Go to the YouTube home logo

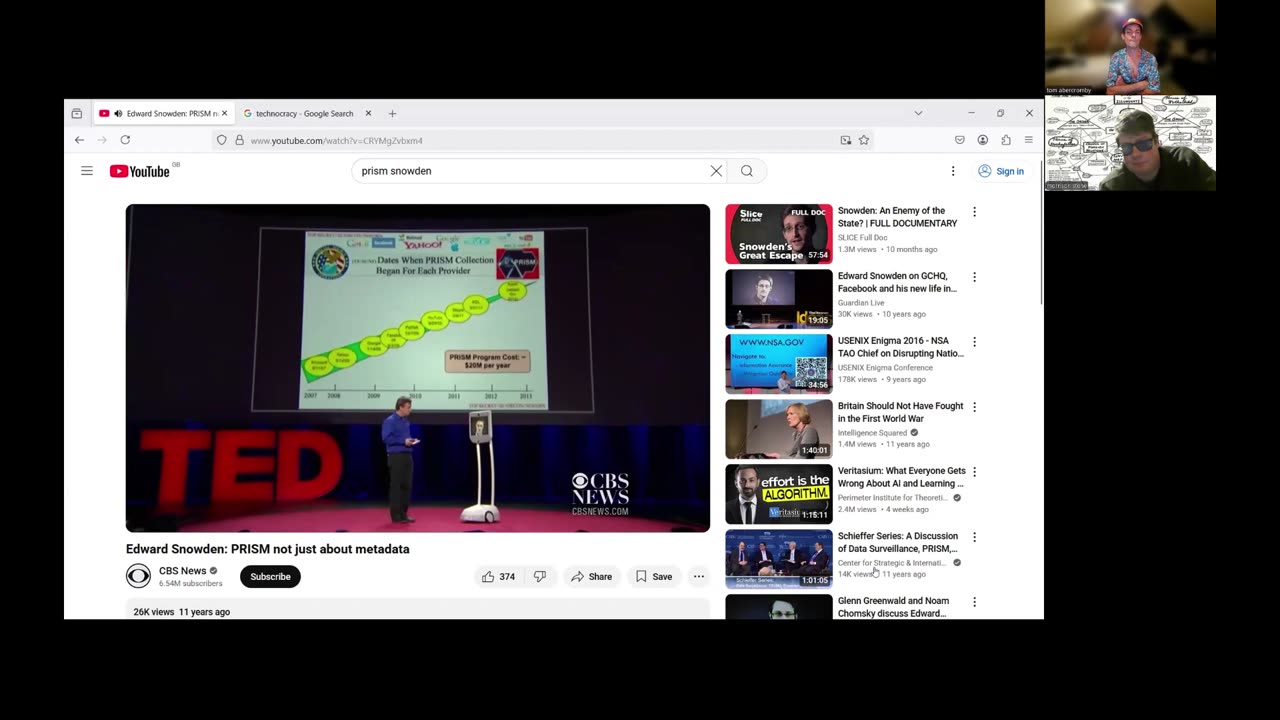140,171
